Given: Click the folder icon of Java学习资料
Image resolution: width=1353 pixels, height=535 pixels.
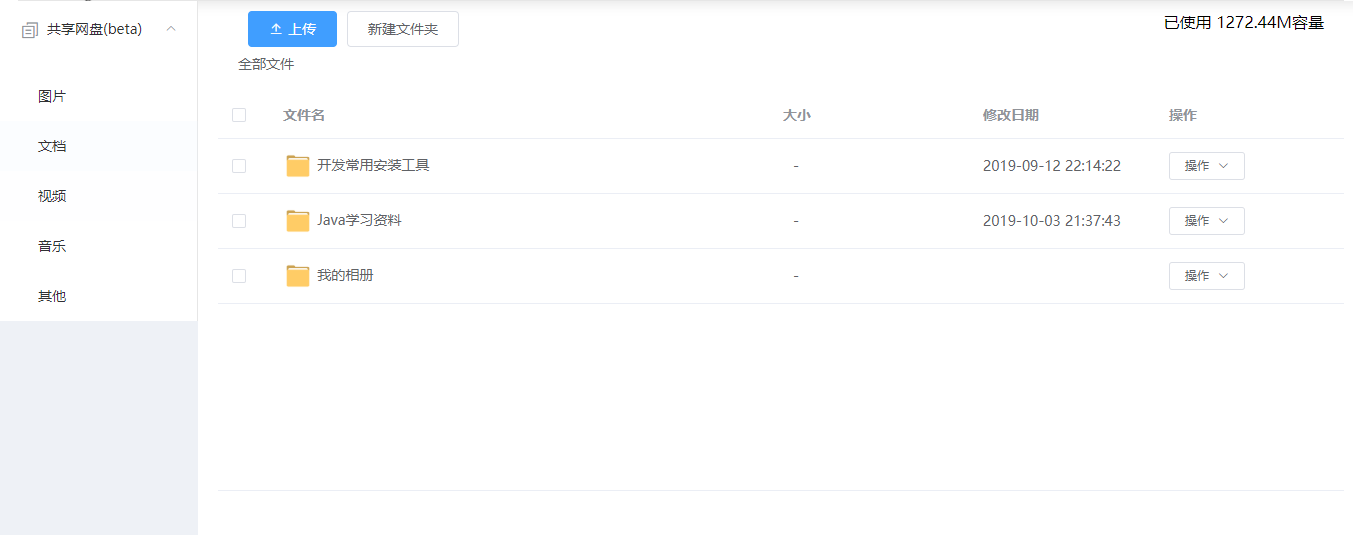Looking at the screenshot, I should point(298,221).
